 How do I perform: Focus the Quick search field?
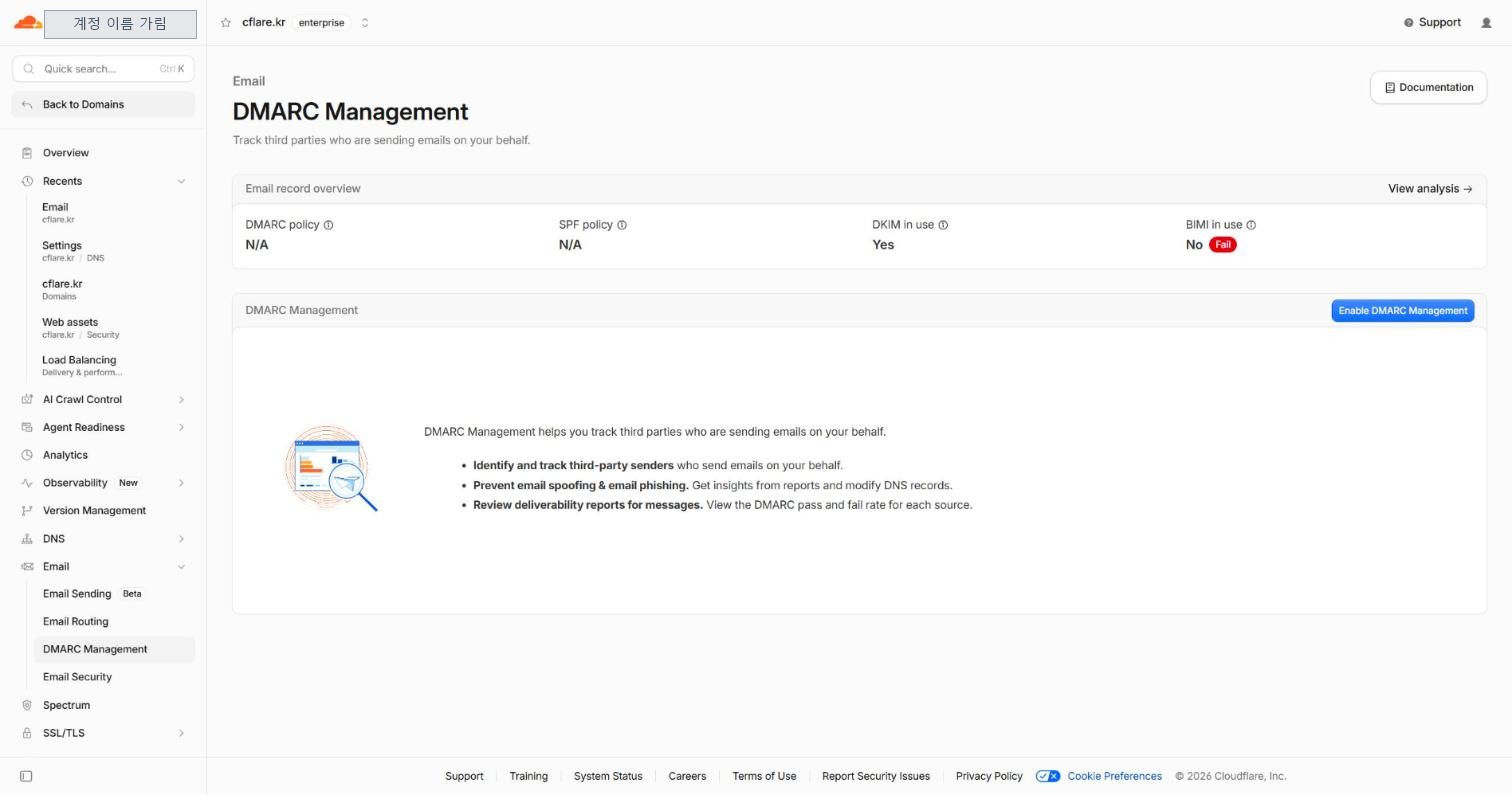(103, 69)
